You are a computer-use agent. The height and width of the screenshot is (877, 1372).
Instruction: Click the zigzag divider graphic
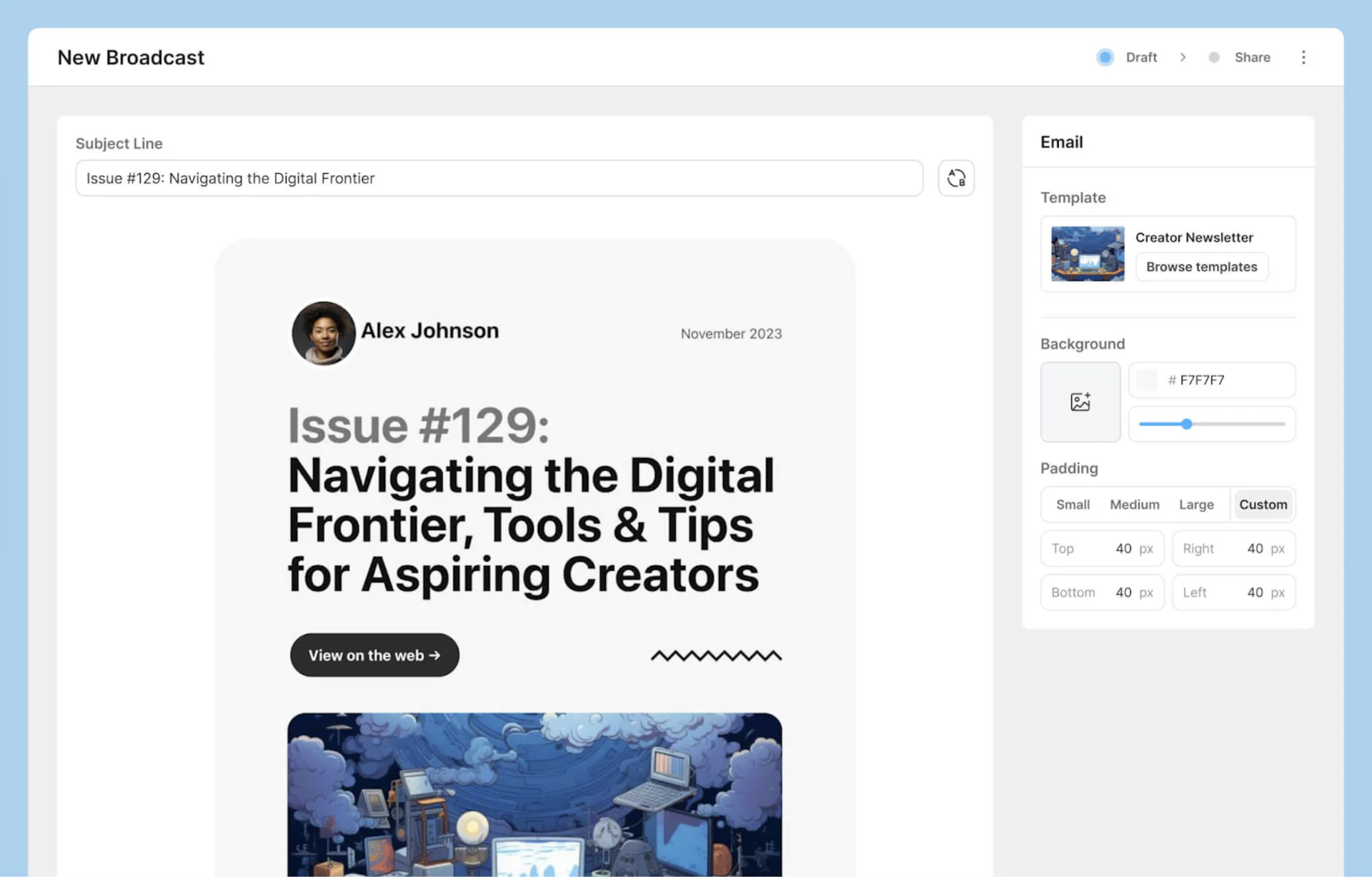coord(715,655)
